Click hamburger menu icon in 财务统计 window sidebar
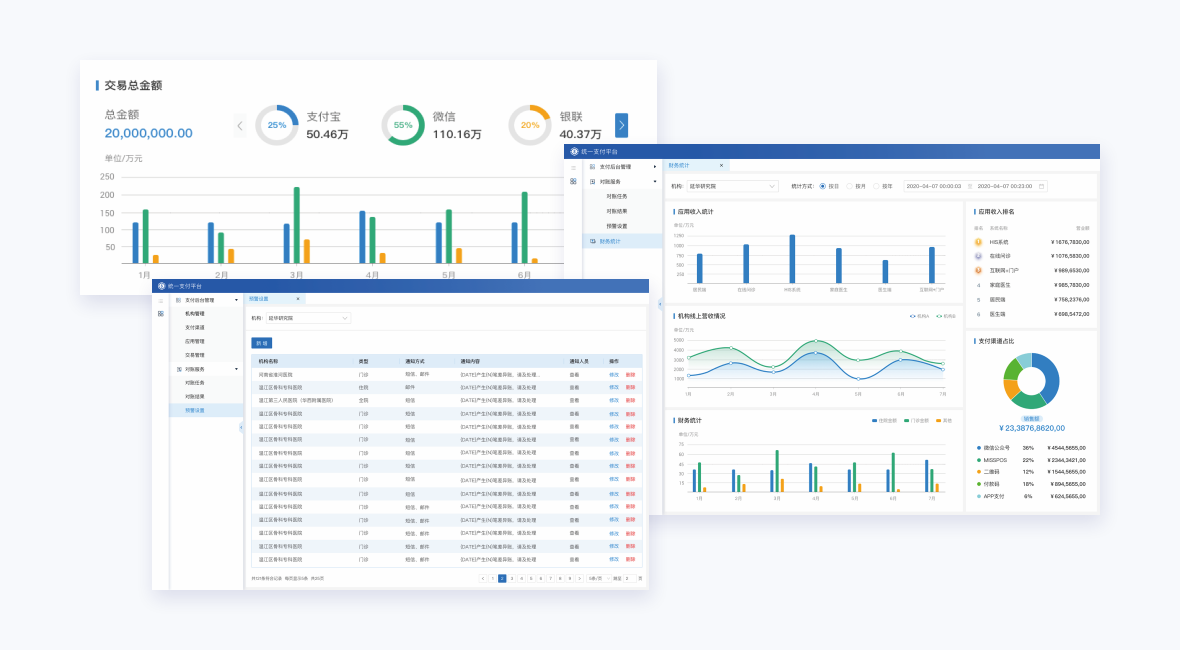This screenshot has width=1180, height=650. 573,167
